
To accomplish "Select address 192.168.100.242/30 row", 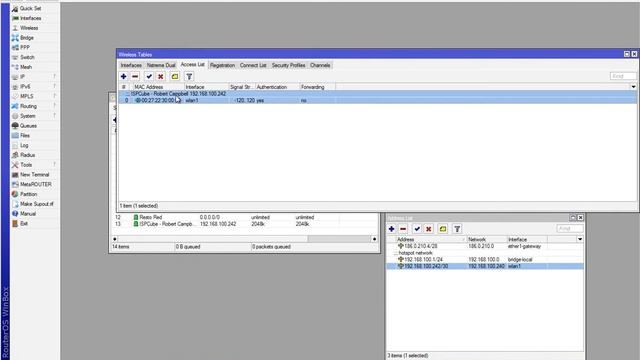I will (485, 266).
